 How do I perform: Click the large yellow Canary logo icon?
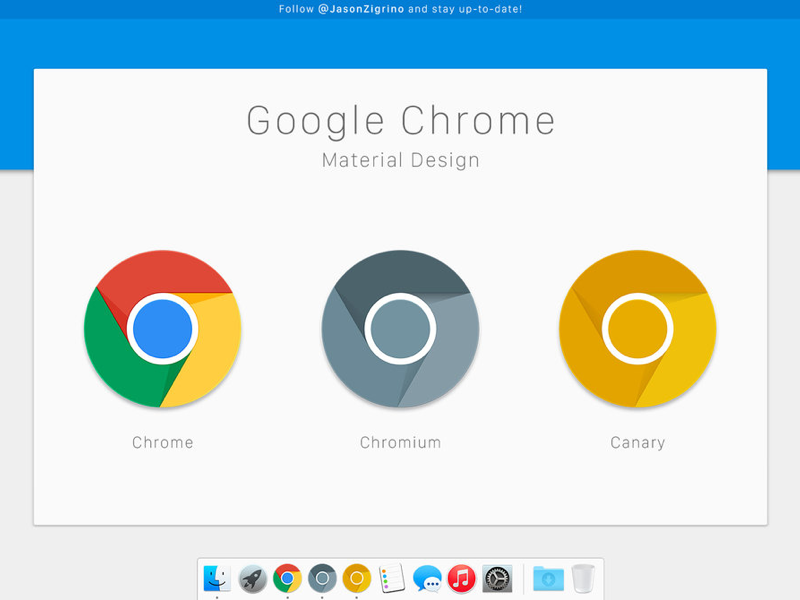pos(637,329)
